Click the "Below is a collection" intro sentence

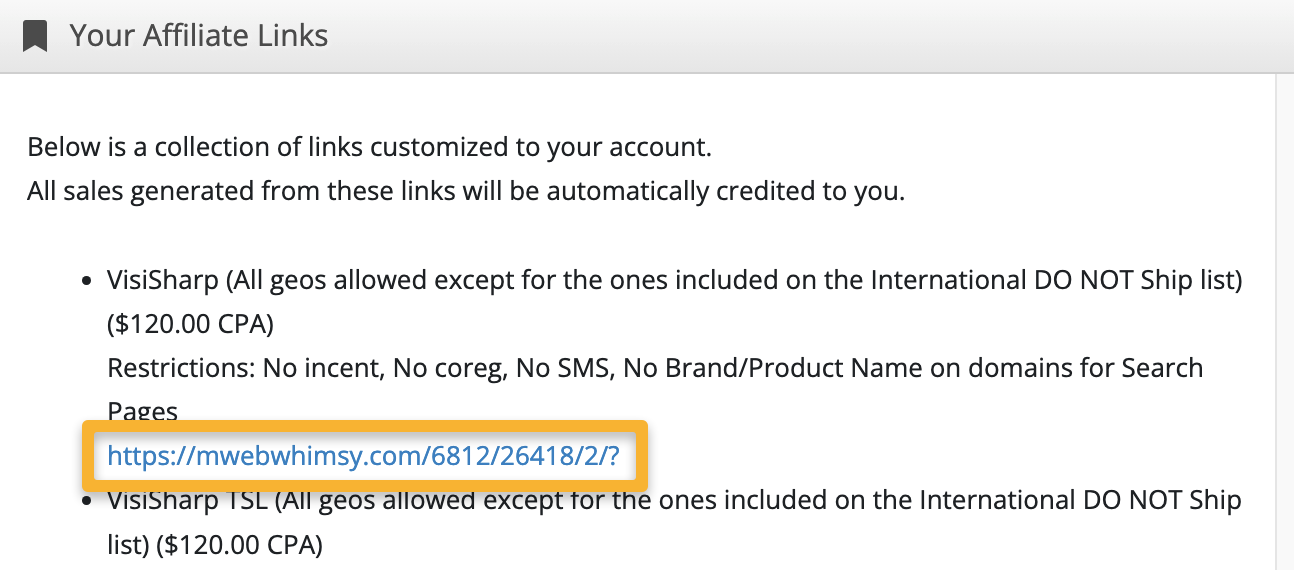[369, 148]
